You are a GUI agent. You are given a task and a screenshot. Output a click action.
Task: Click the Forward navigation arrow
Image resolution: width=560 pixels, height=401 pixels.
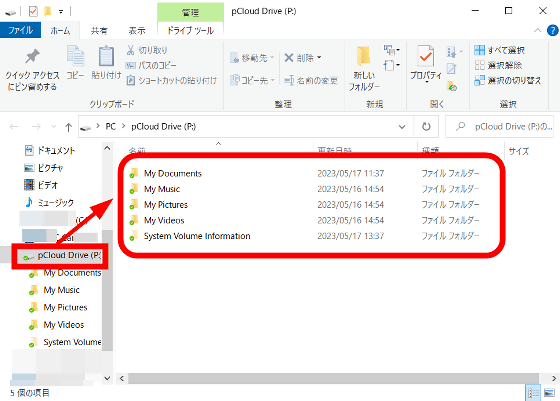coord(36,127)
